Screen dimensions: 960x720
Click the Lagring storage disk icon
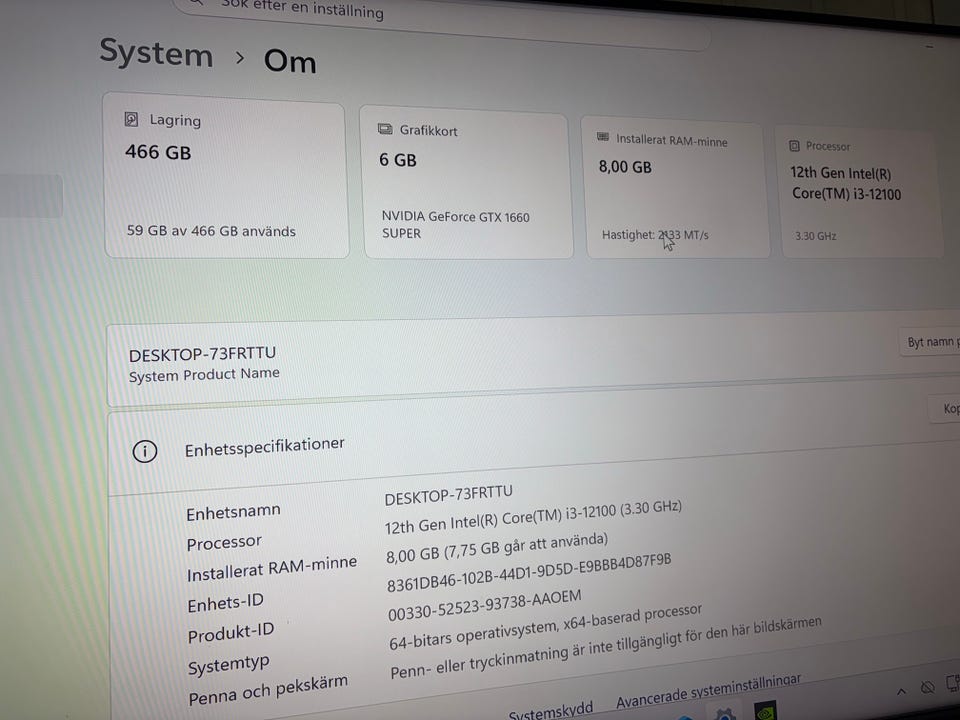pos(131,119)
